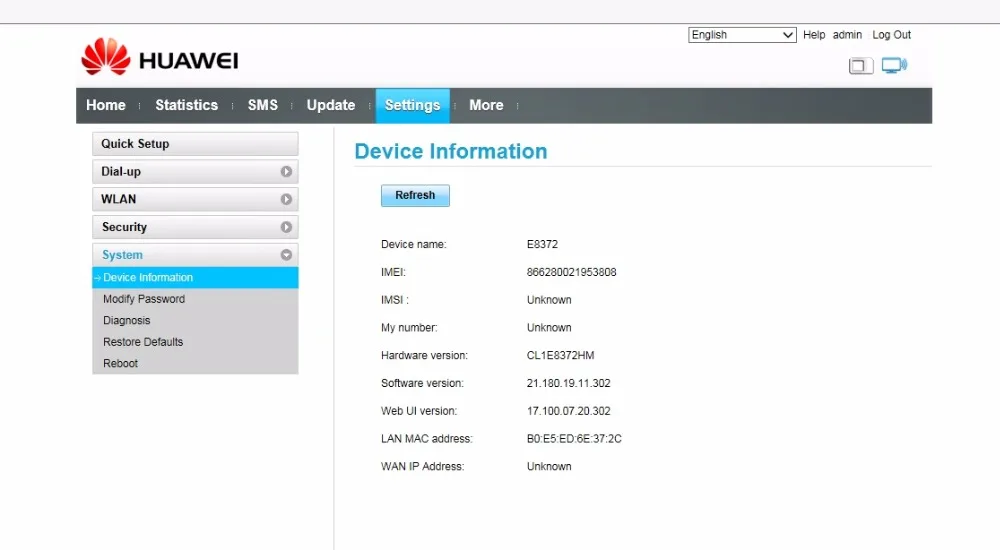Expand the Security arrow icon
This screenshot has width=1000, height=550.
pos(286,227)
